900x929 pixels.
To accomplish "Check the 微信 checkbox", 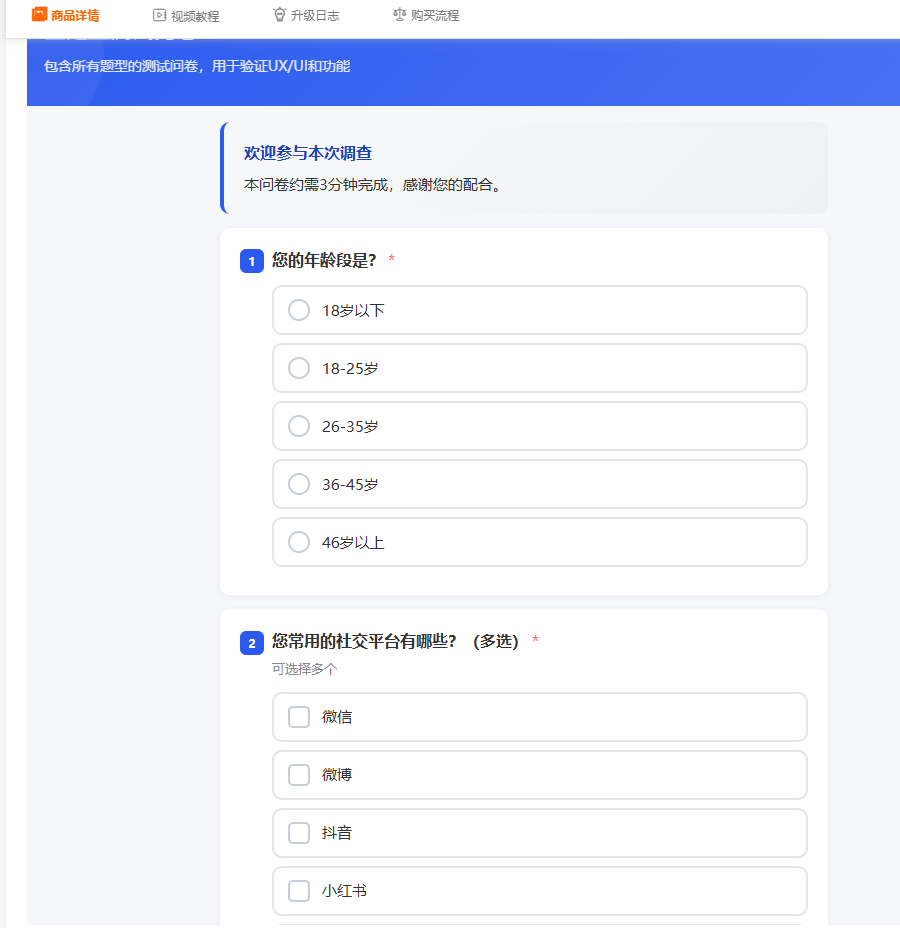I will click(x=299, y=717).
